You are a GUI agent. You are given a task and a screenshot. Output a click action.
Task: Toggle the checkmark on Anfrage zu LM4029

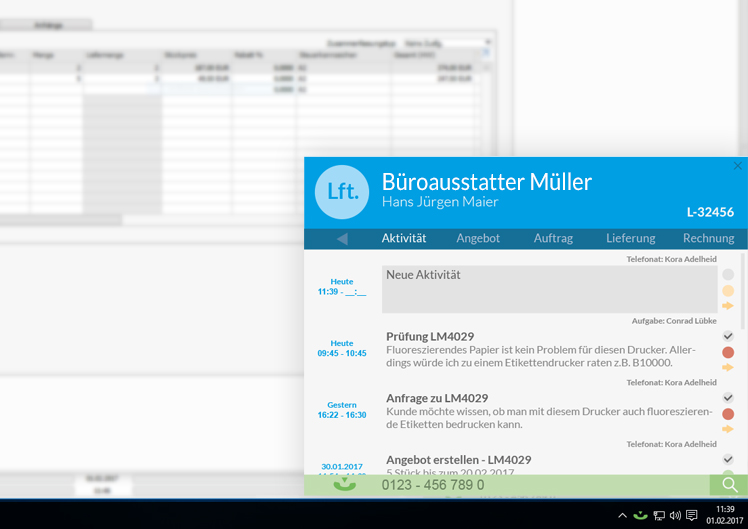[728, 398]
